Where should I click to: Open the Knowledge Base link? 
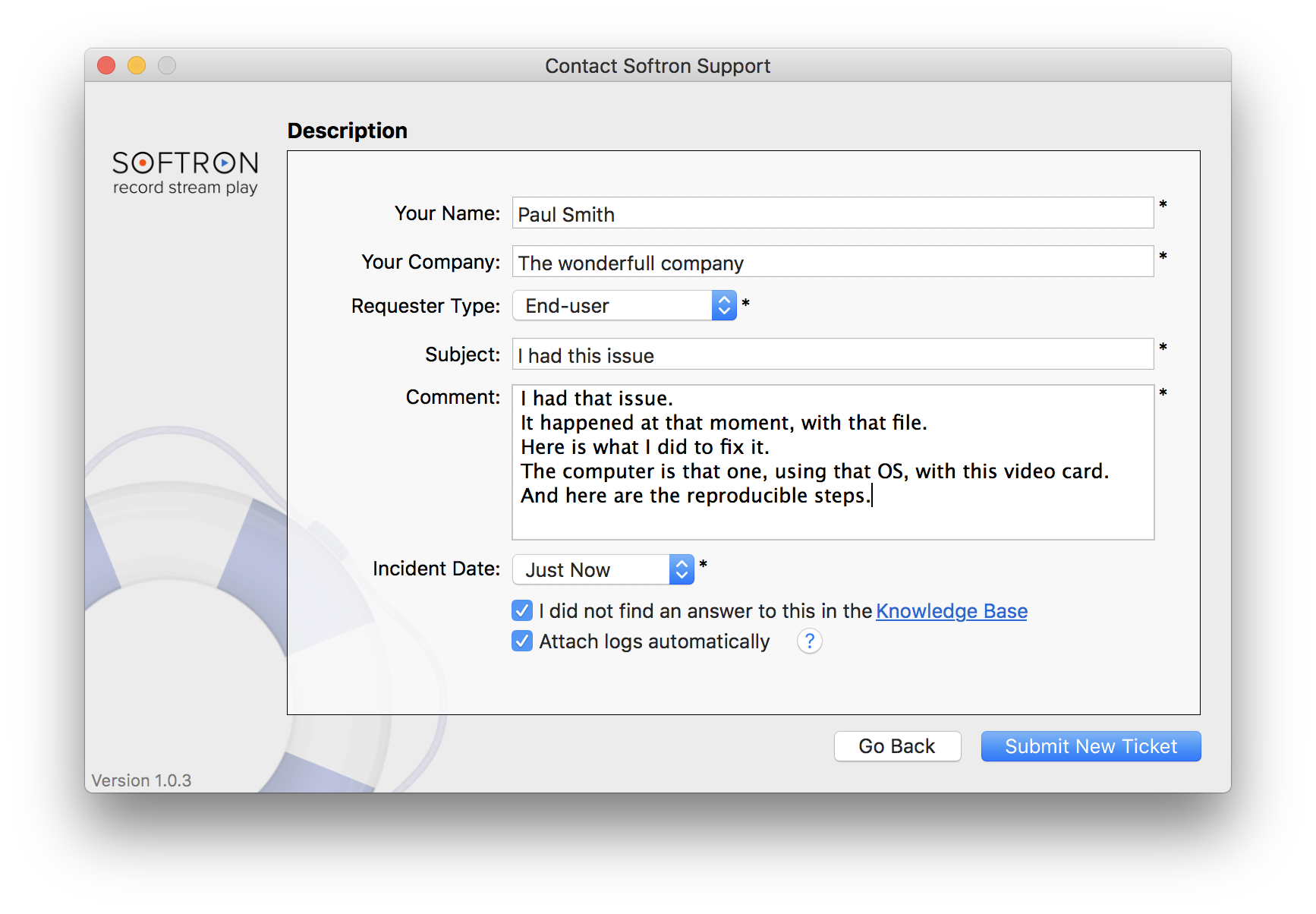pos(951,611)
